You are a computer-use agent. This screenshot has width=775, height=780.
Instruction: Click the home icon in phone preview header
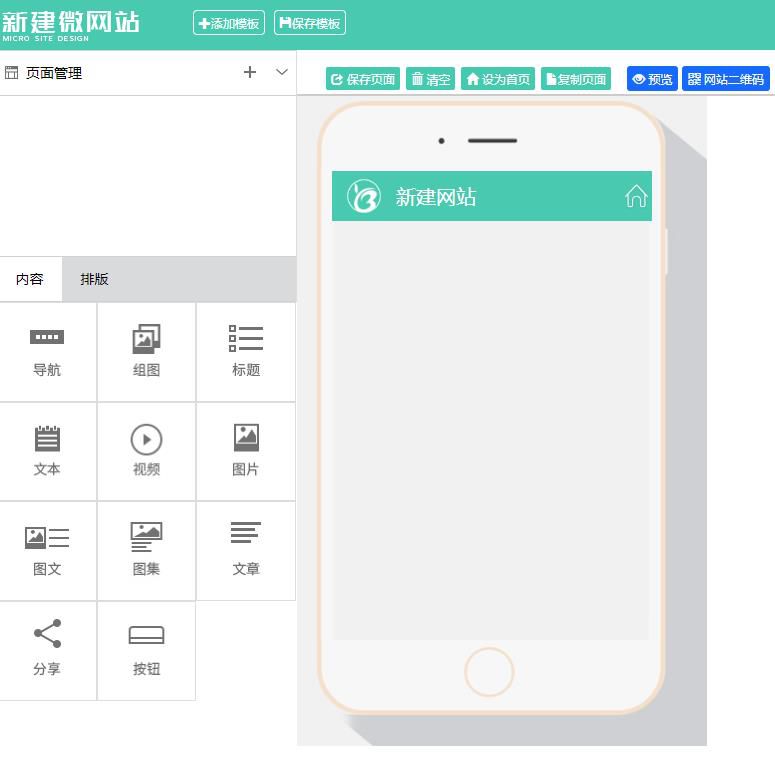636,197
